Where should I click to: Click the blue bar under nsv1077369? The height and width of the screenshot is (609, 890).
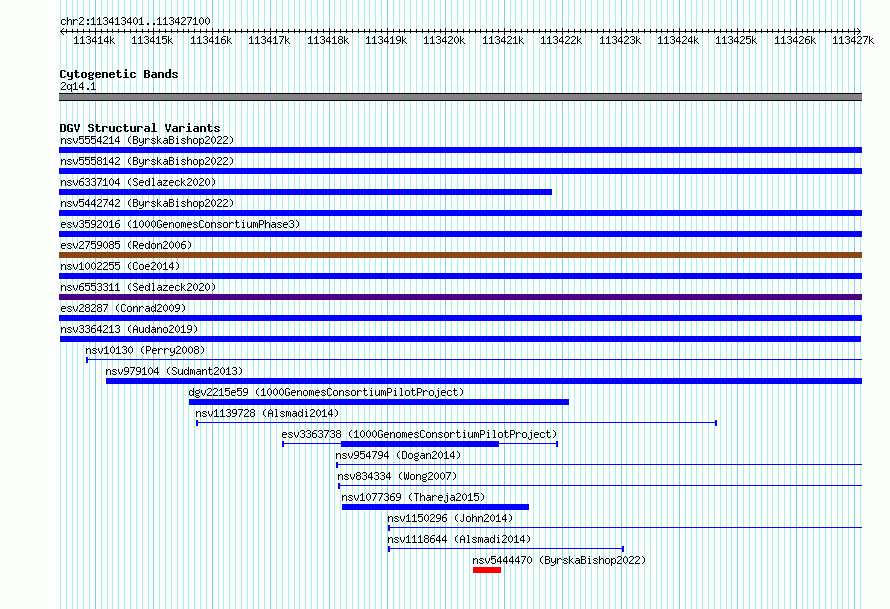point(435,507)
